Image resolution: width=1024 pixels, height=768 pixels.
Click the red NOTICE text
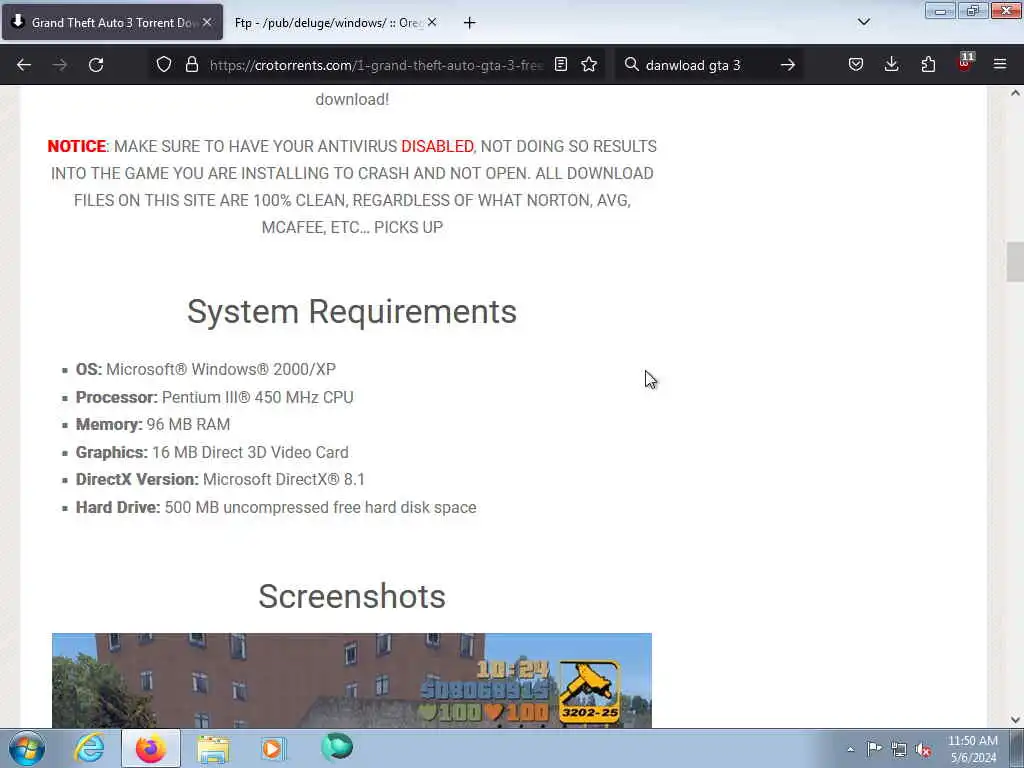coord(76,146)
